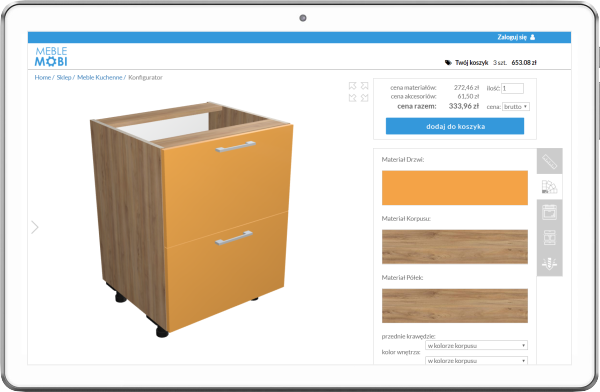Go to Meble Kuchenne breadcrumb
Screen dimensions: 600x392
coord(99,77)
